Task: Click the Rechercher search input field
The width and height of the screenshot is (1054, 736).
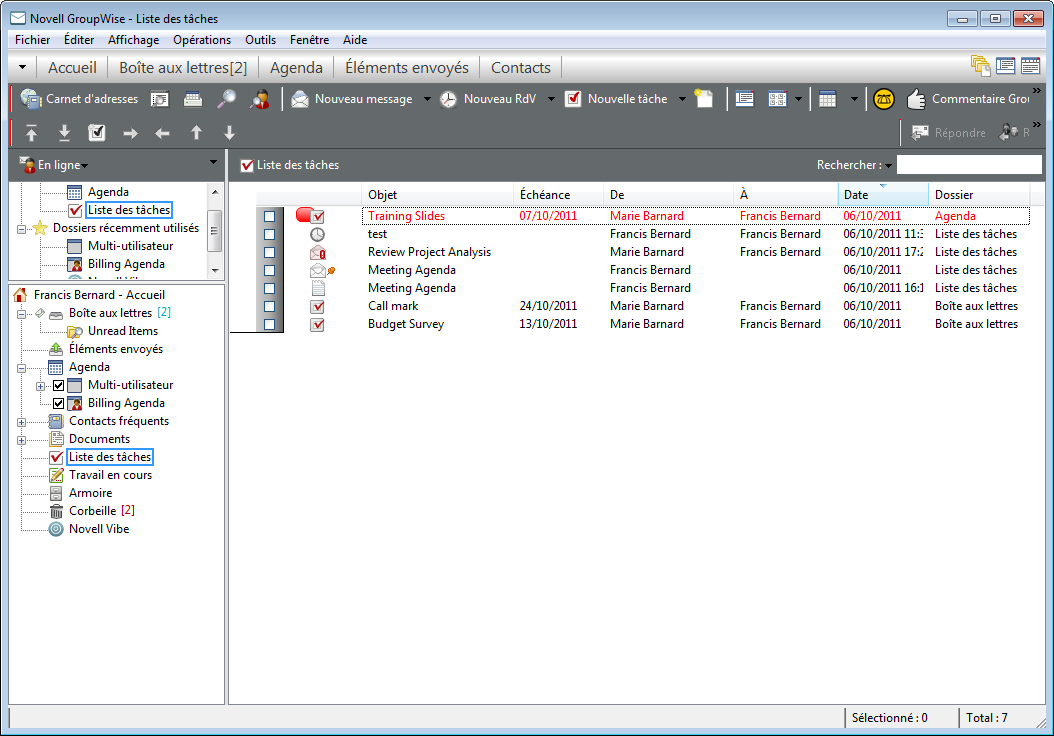Action: 968,165
